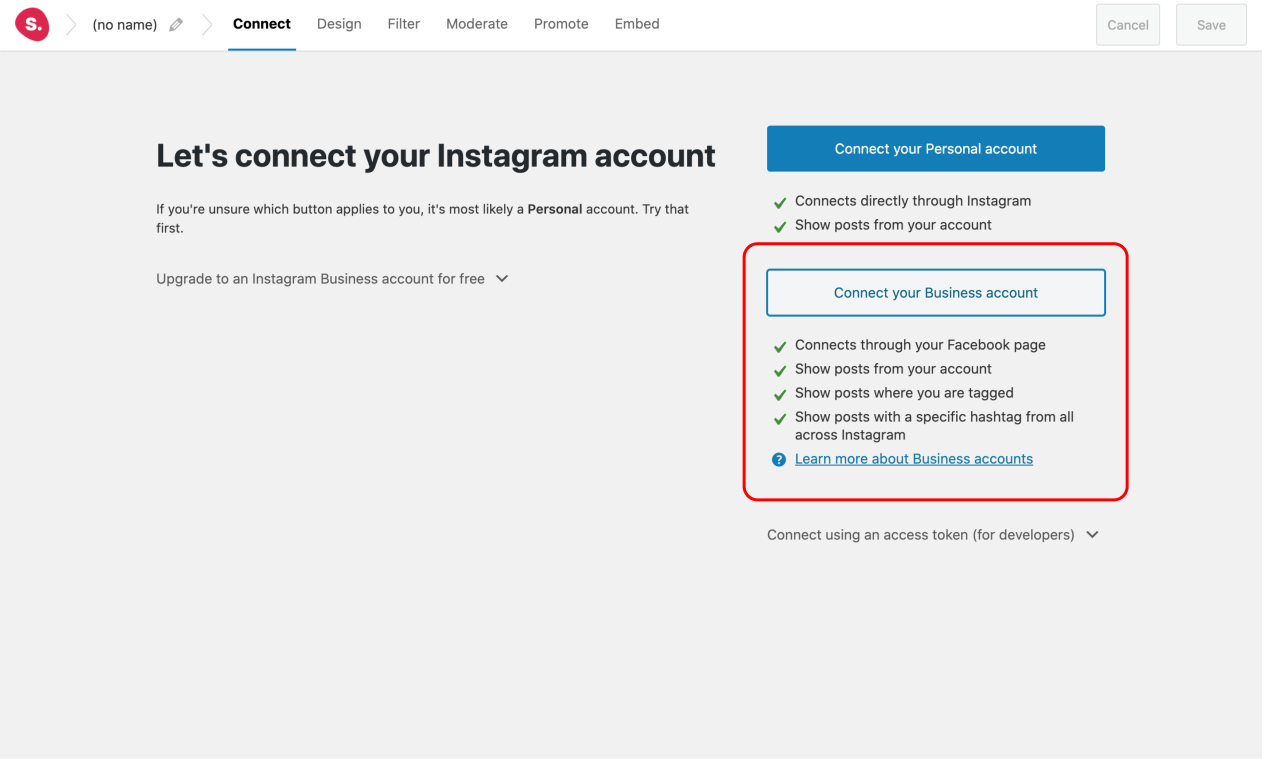Screen dimensions: 1263x759
Task: Open Learn more about Business accounts link
Action: point(914,459)
